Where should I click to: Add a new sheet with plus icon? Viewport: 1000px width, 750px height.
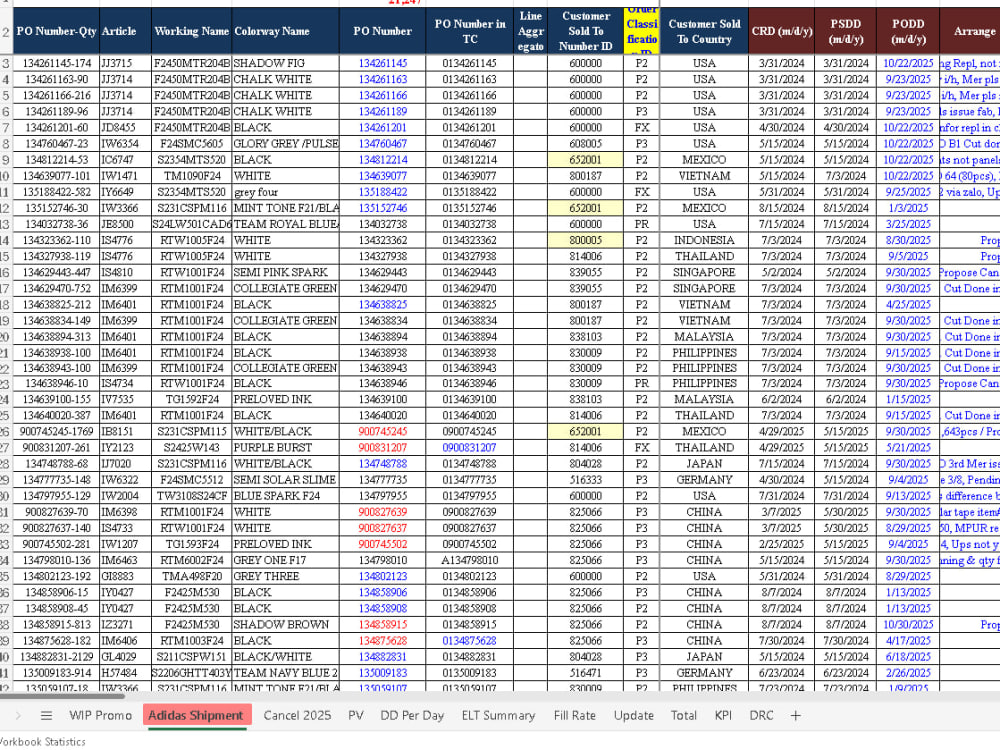795,716
